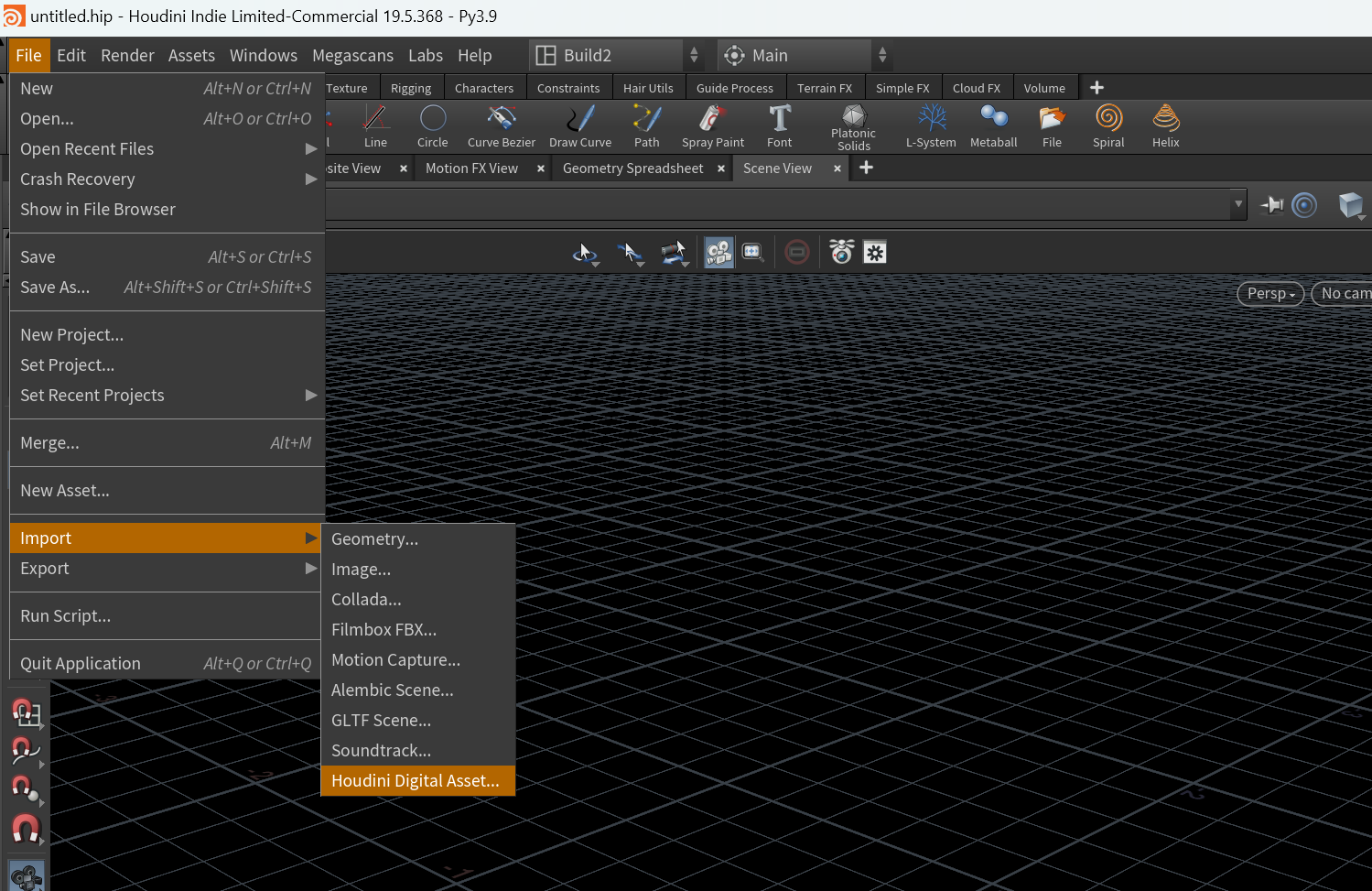Switch to the Characters shelf tab
The image size is (1372, 891).
(x=484, y=88)
